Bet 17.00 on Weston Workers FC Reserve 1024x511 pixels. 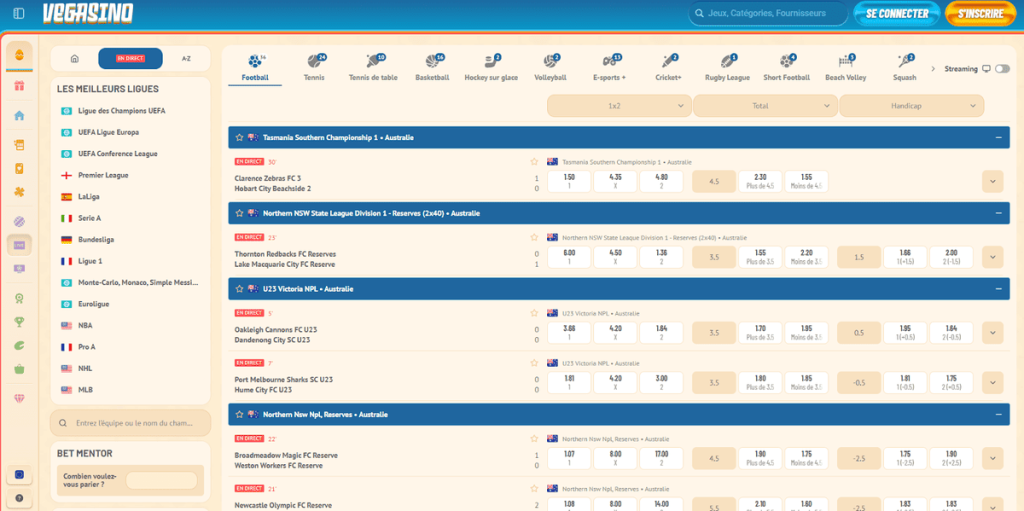click(662, 458)
